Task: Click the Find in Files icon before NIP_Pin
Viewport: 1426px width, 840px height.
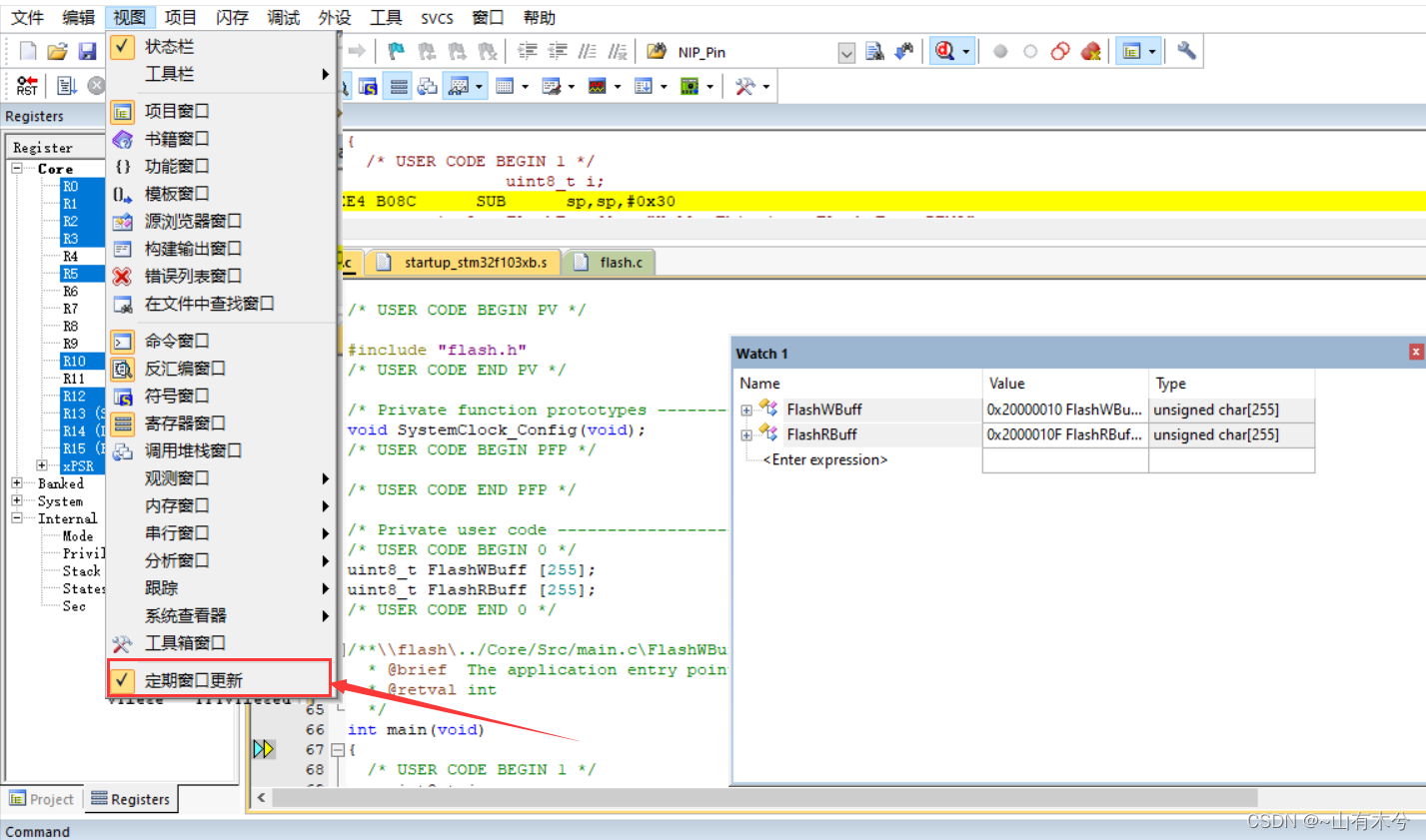Action: 657,51
